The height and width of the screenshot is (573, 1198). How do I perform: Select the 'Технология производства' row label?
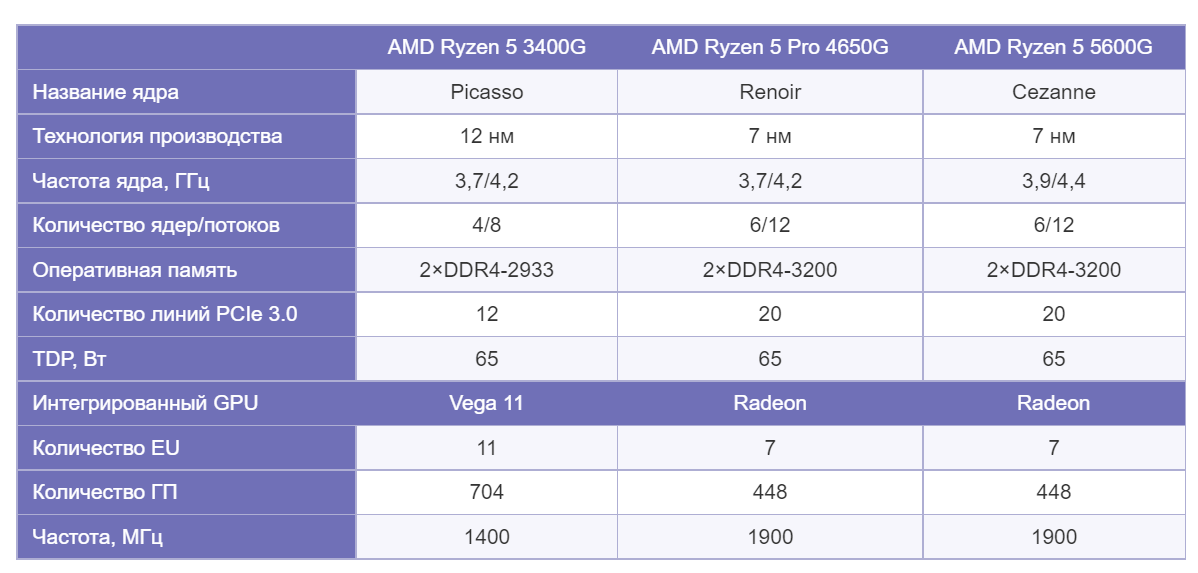[x=157, y=136]
